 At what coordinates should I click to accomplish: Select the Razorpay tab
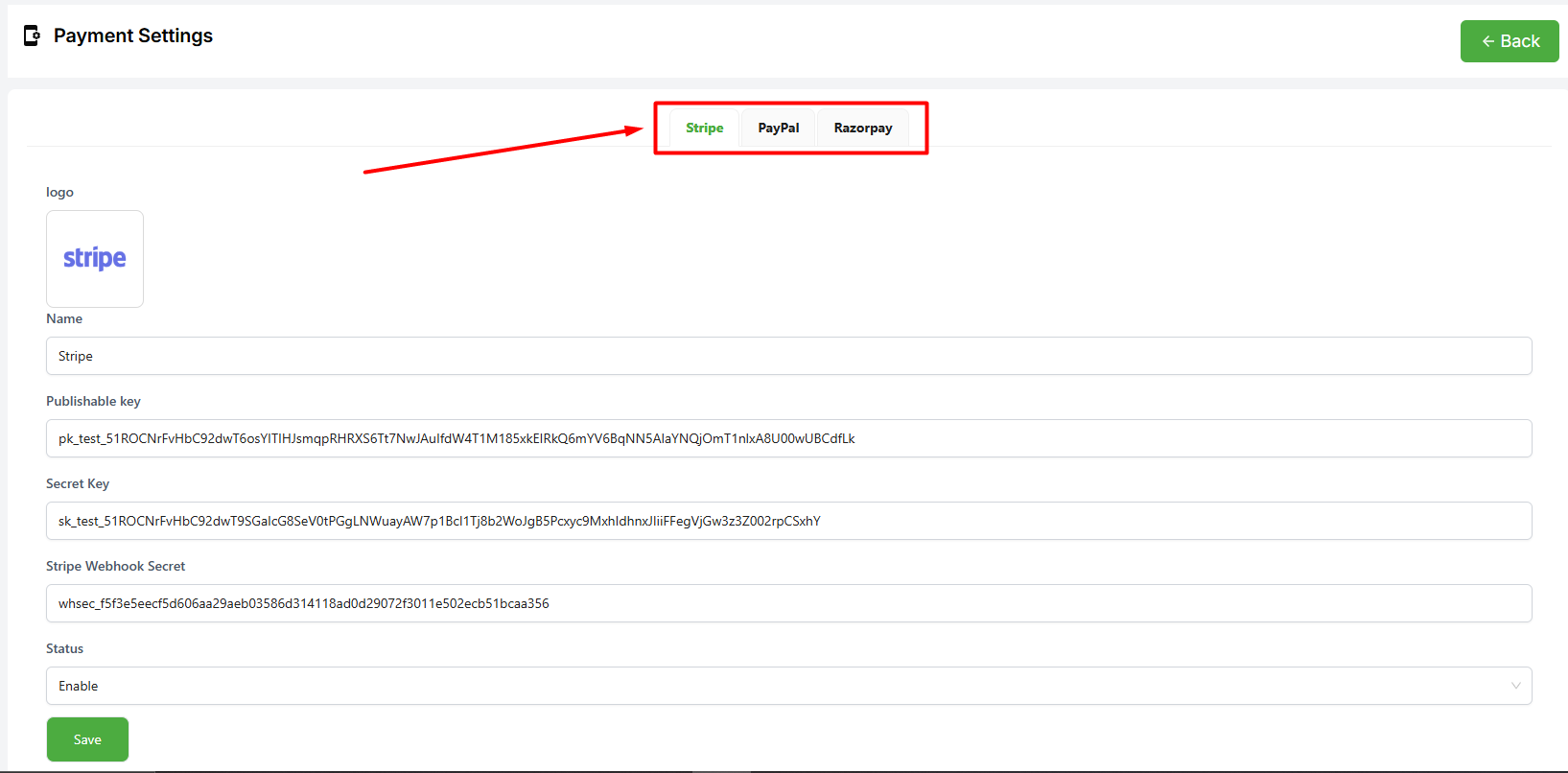(x=863, y=128)
